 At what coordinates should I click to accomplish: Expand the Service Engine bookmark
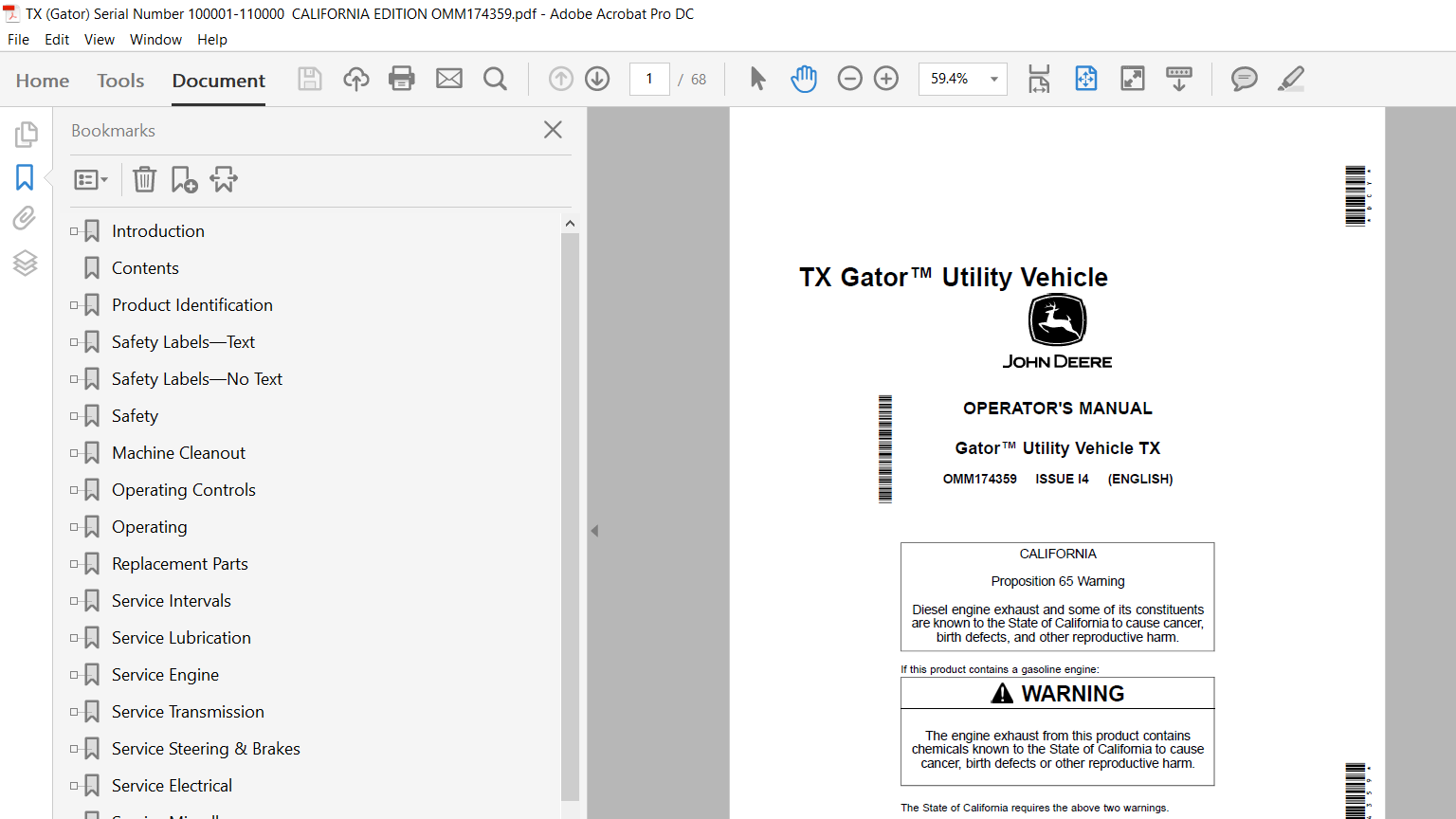74,675
